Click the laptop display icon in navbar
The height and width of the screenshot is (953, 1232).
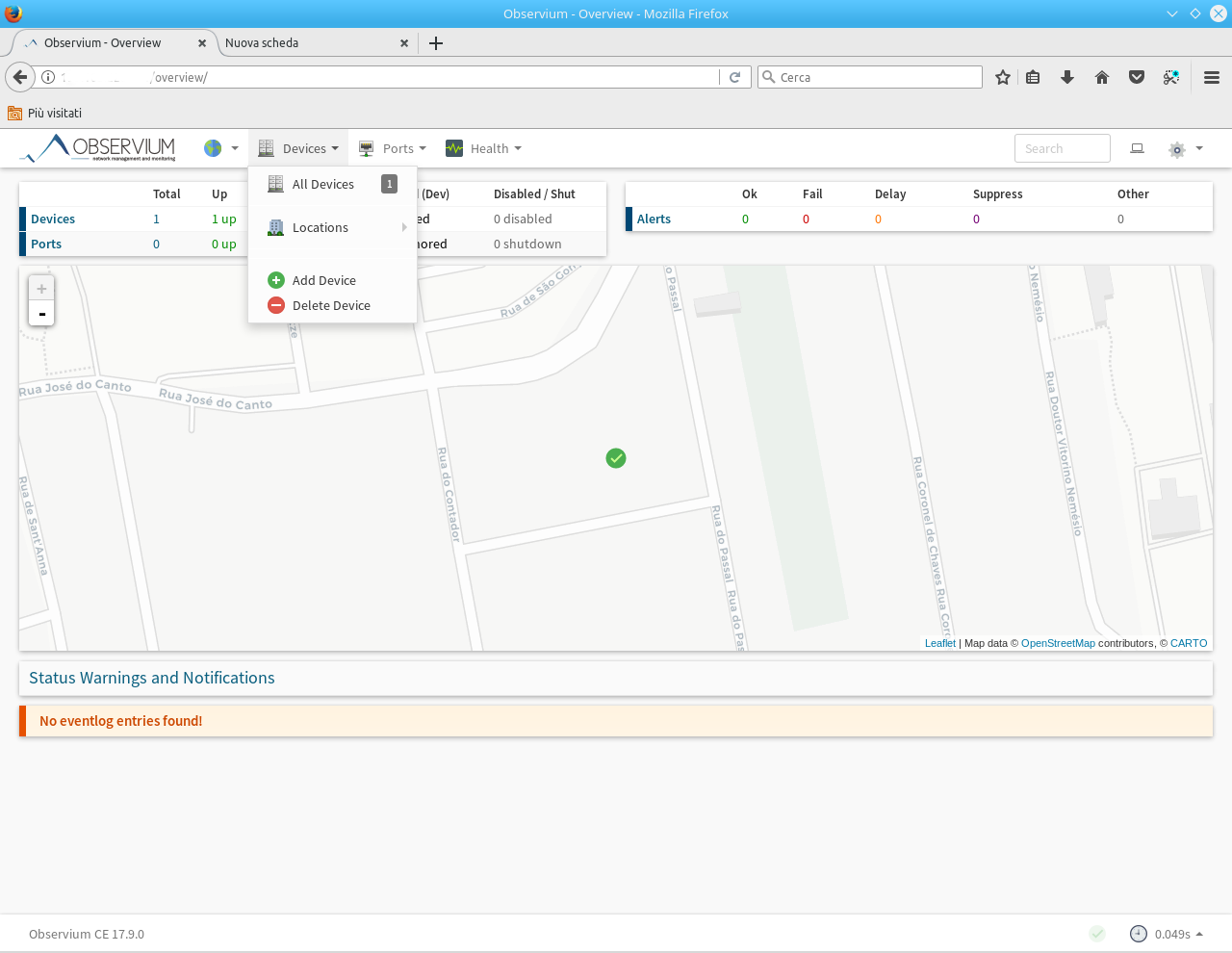(x=1137, y=148)
